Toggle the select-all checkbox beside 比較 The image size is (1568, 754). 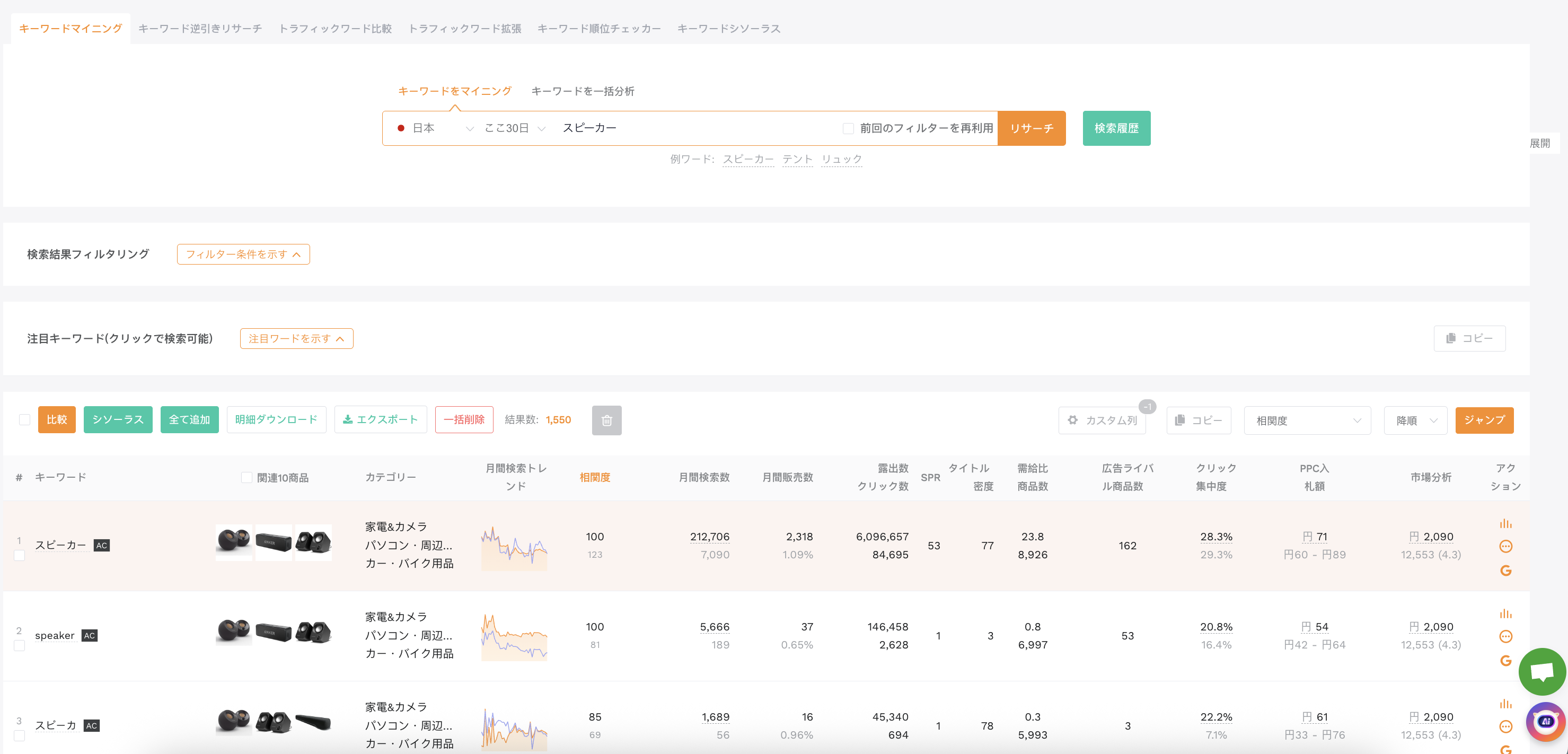24,419
